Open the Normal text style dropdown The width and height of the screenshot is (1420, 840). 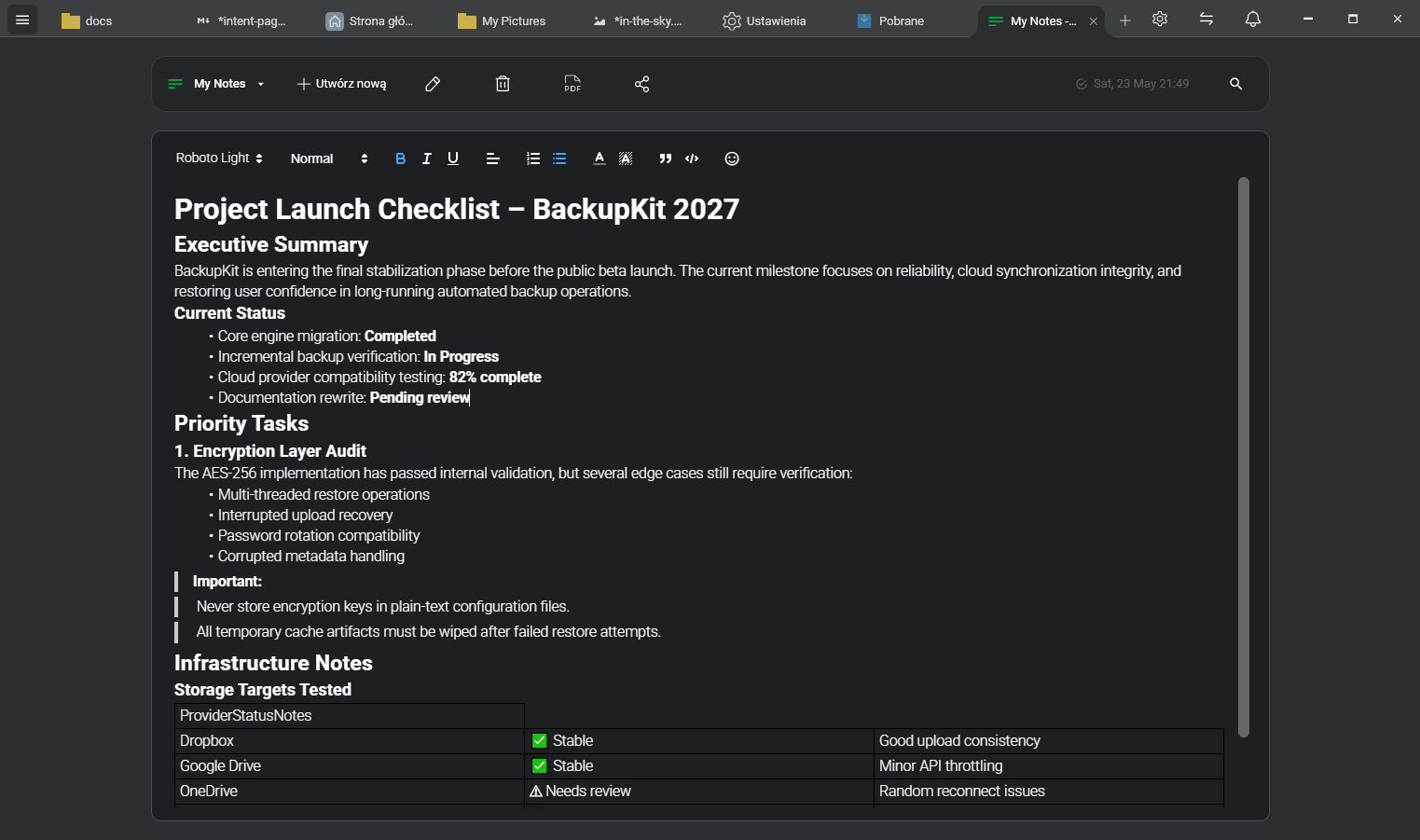point(329,158)
